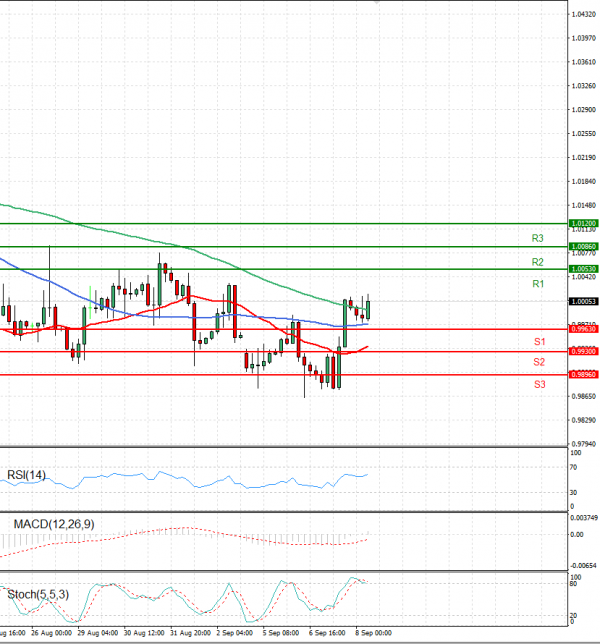Click the 1.02900 price axis value
The height and width of the screenshot is (644, 600).
584,110
